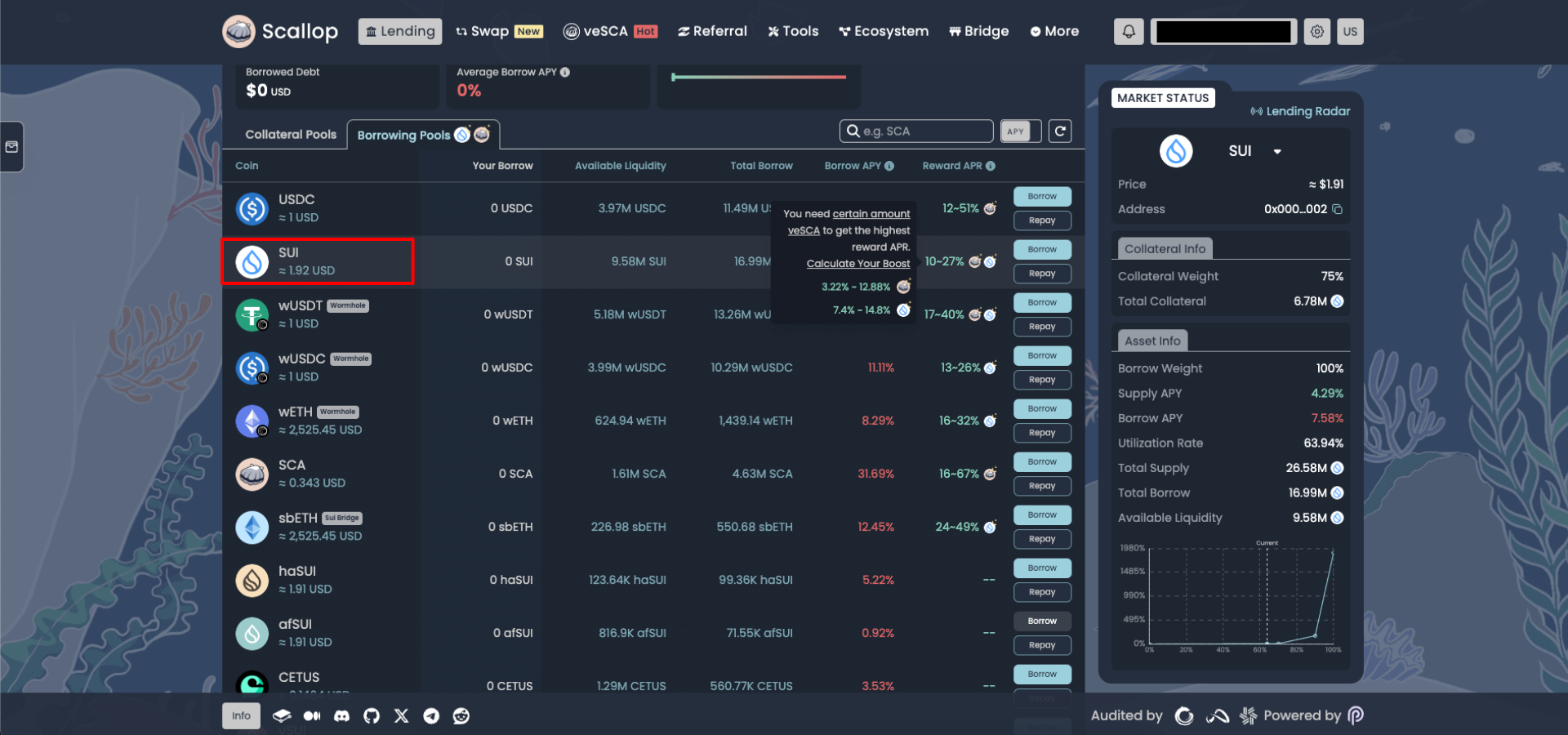Select the Asset Info tab
Viewport: 1568px width, 735px height.
[x=1152, y=341]
